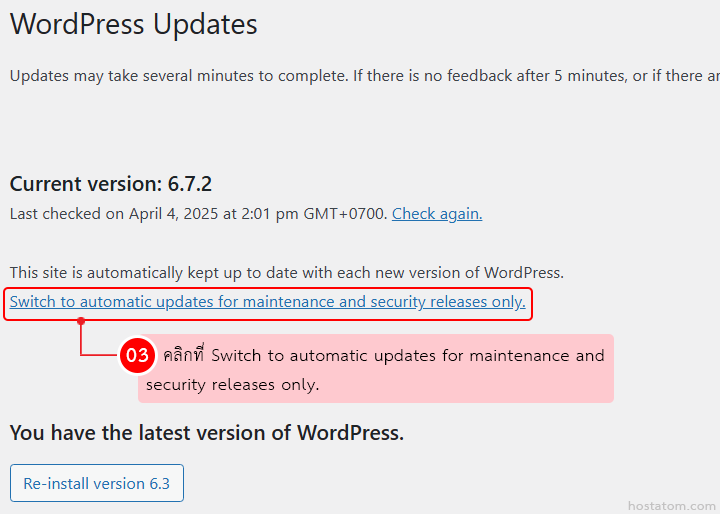720x514 pixels.
Task: Click the "Current version: 6.7.2" heading
Action: pos(110,184)
